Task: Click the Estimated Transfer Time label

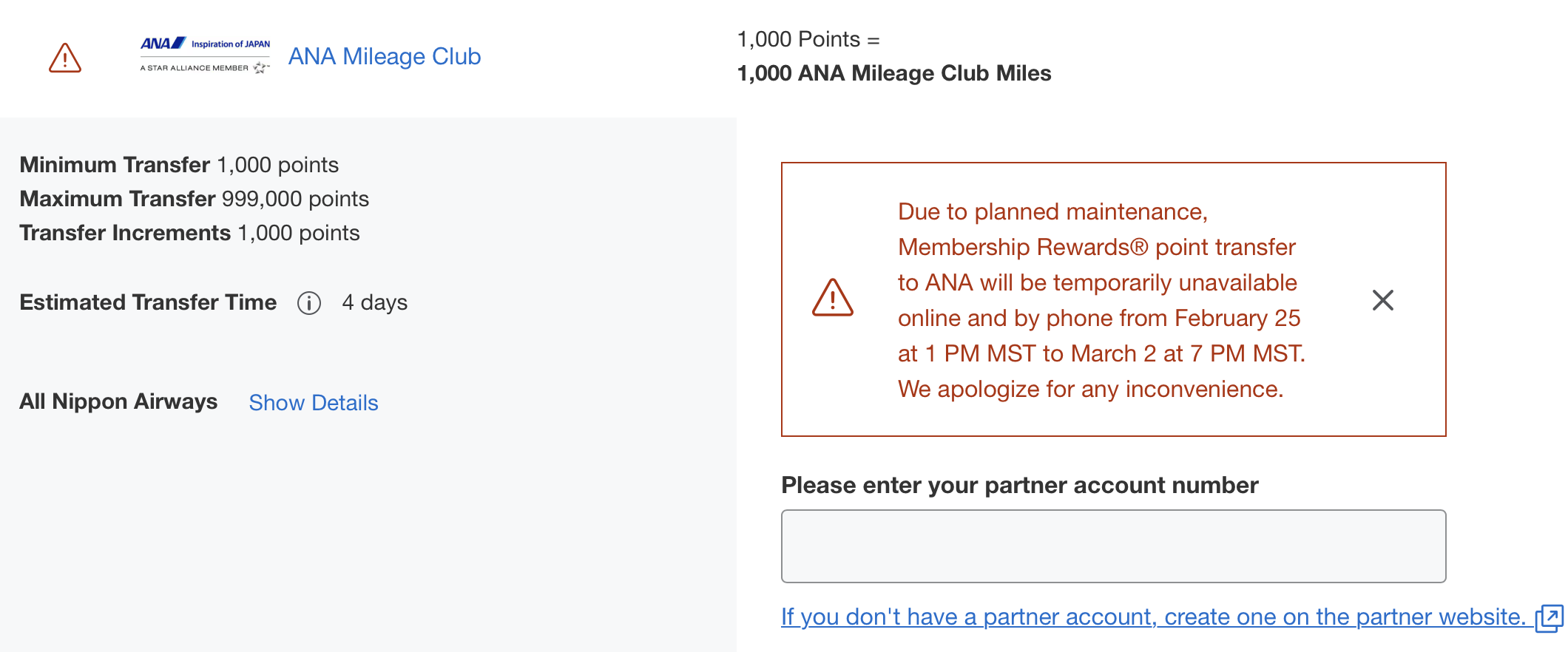Action: click(x=147, y=302)
